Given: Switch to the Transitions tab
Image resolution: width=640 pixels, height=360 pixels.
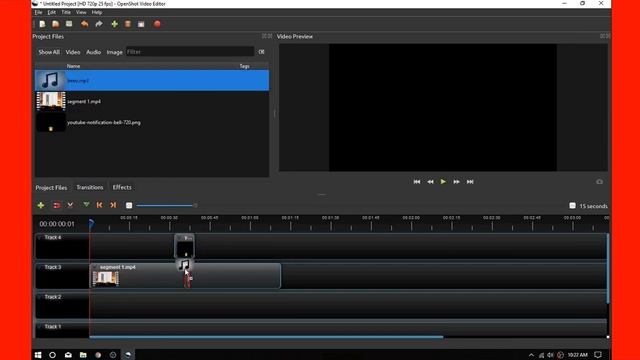Looking at the screenshot, I should coord(90,187).
